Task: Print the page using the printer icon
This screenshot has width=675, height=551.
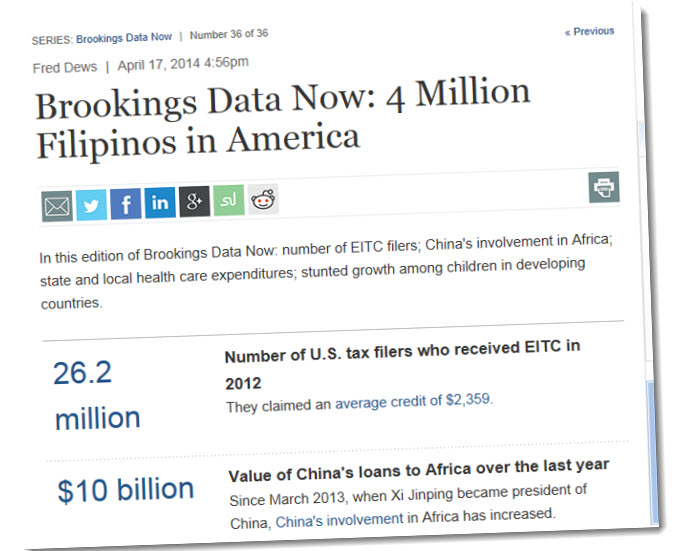Action: [603, 187]
